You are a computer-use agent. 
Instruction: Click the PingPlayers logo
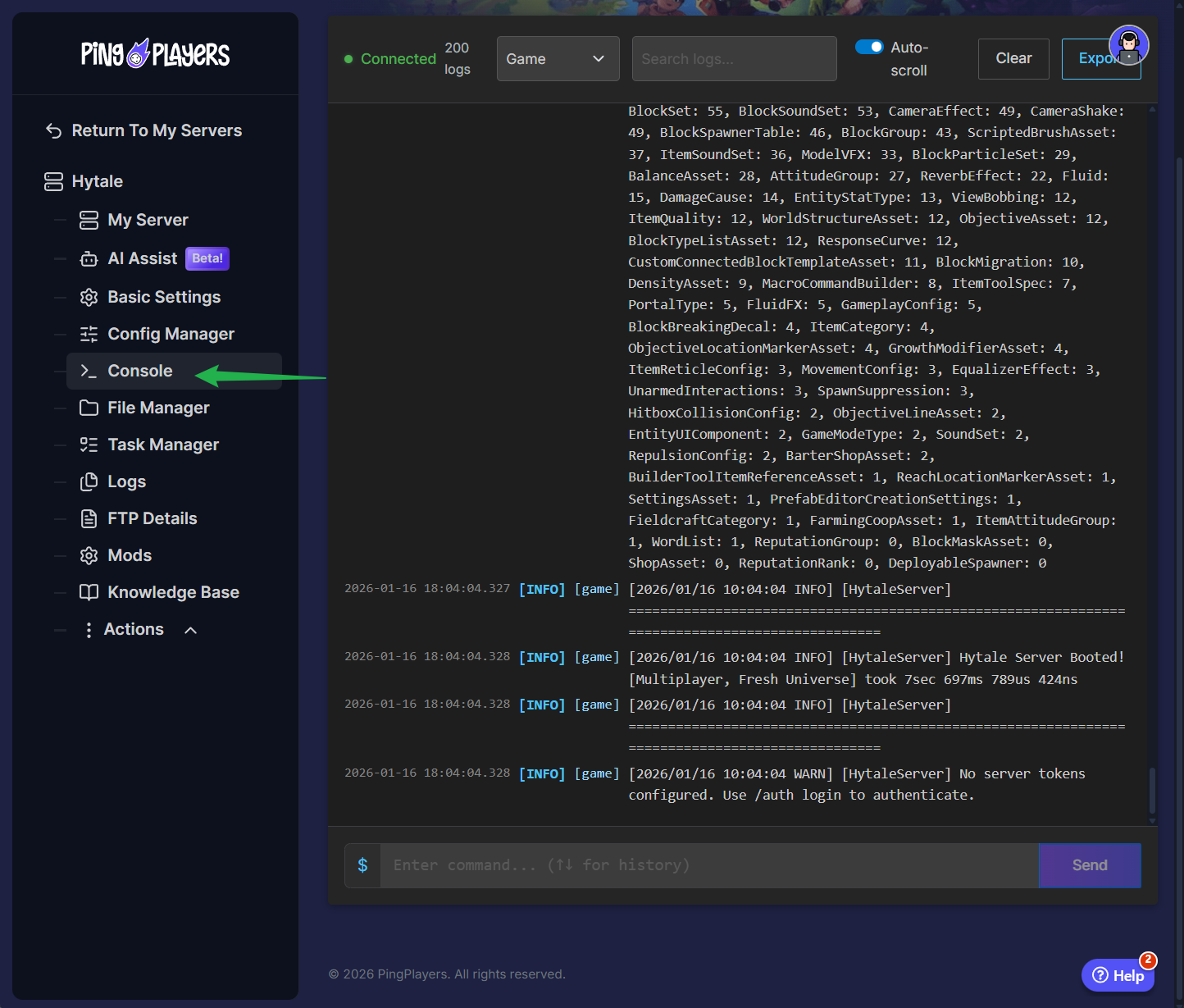click(x=155, y=54)
